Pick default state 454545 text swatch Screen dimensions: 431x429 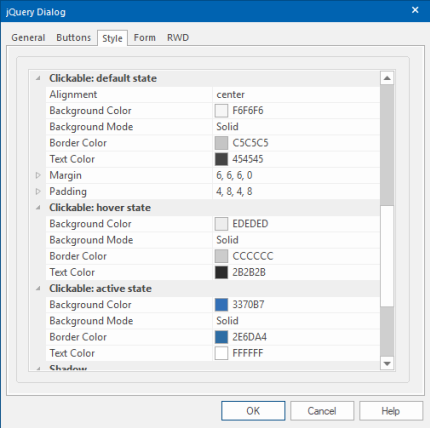[x=221, y=159]
